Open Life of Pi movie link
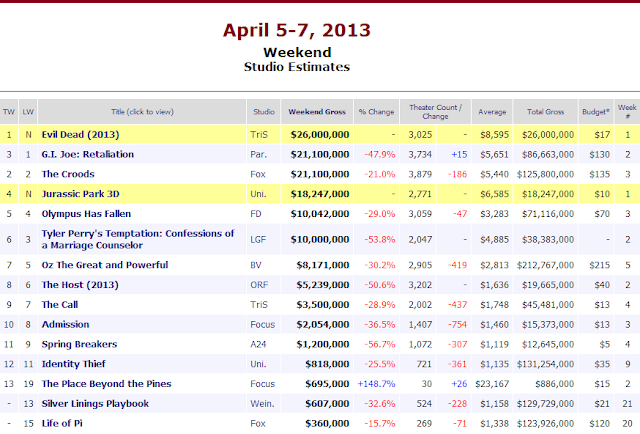 pos(62,423)
